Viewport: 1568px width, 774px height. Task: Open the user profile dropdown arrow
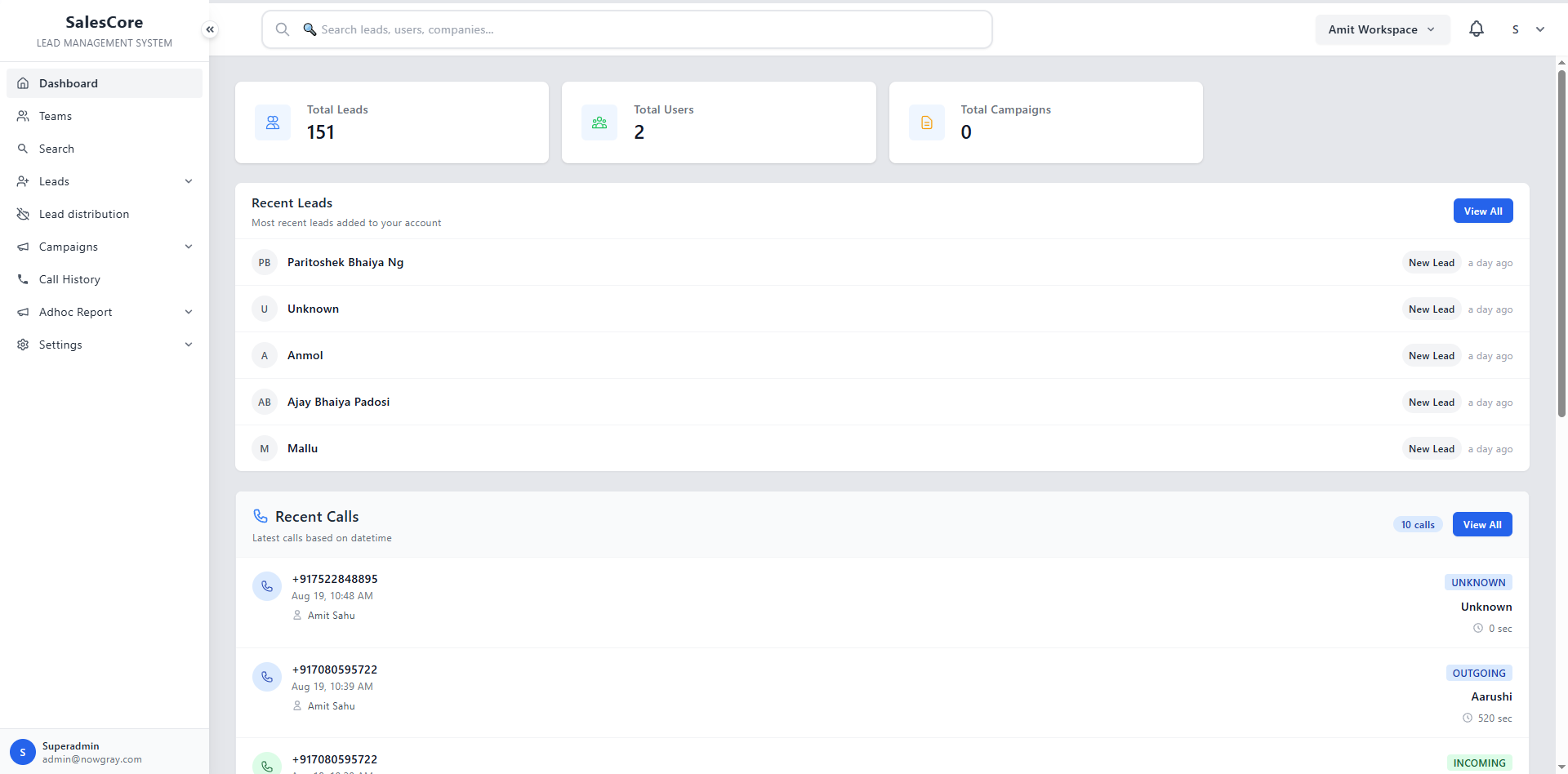tap(1540, 29)
